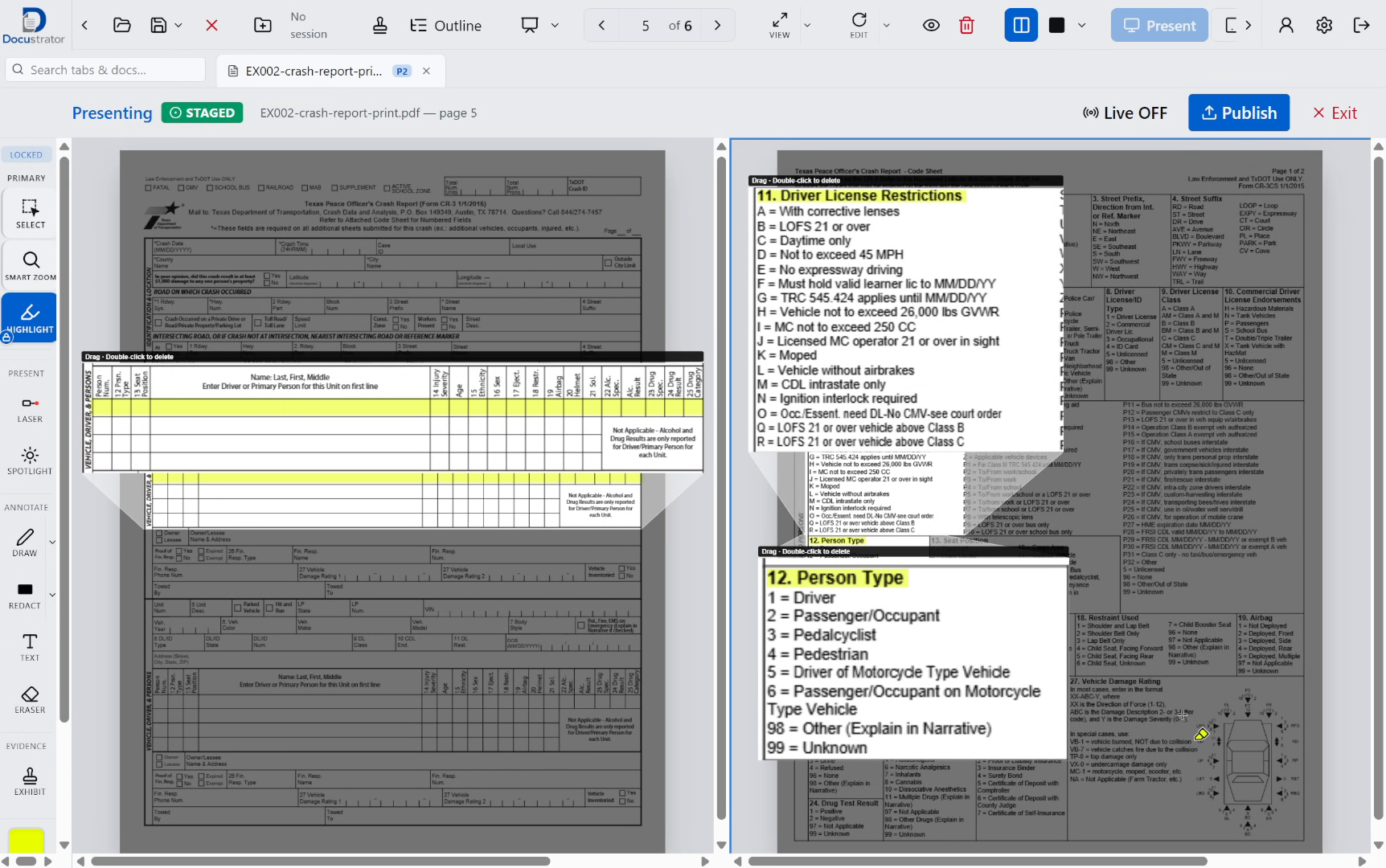Expand the EDIT options chevron
Viewport: 1386px width, 868px height.
pos(887,26)
